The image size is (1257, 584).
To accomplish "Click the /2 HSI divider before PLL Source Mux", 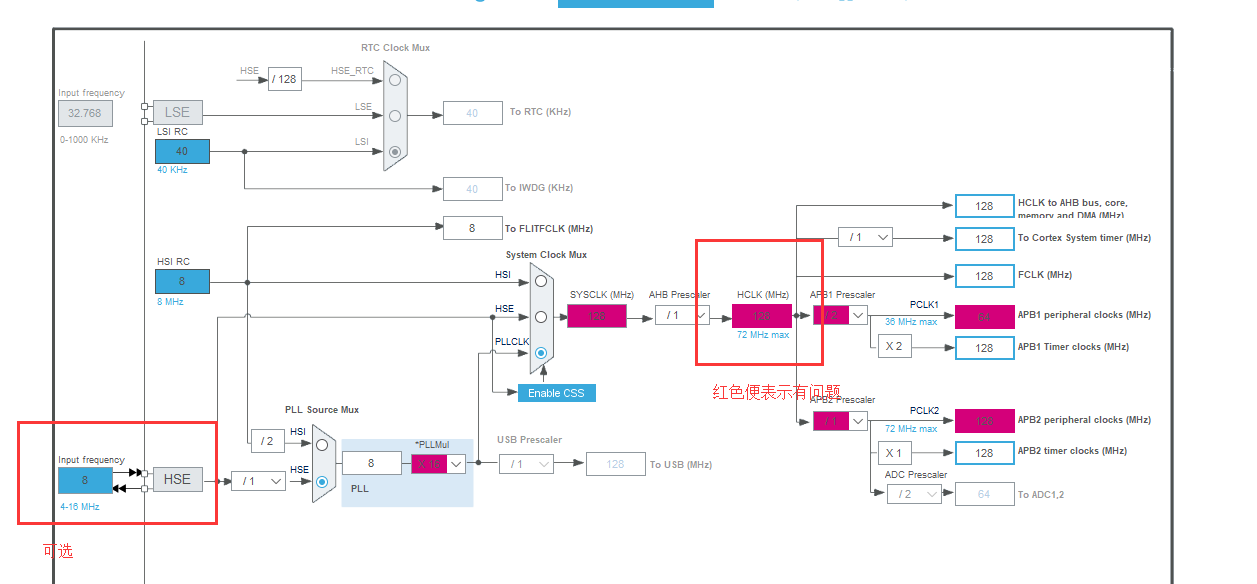I will (267, 440).
